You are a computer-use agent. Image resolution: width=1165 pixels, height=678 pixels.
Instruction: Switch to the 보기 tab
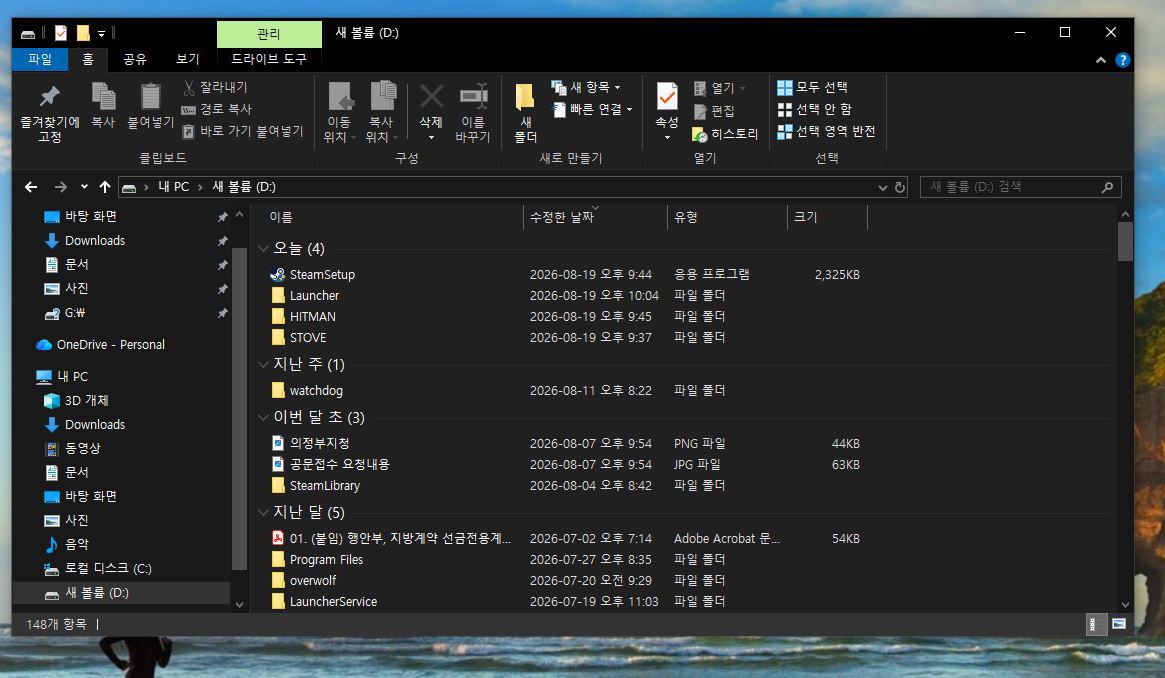187,59
